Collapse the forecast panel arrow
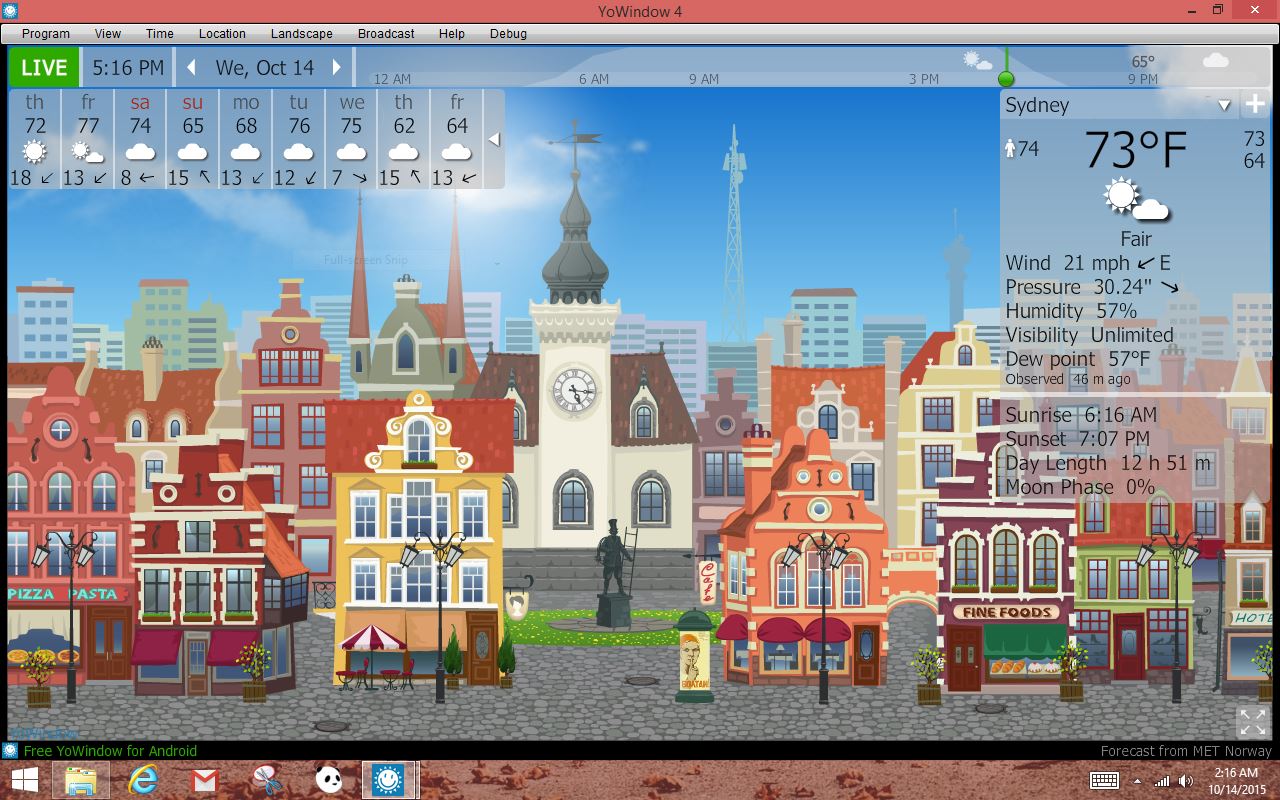The height and width of the screenshot is (800, 1280). pyautogui.click(x=493, y=140)
